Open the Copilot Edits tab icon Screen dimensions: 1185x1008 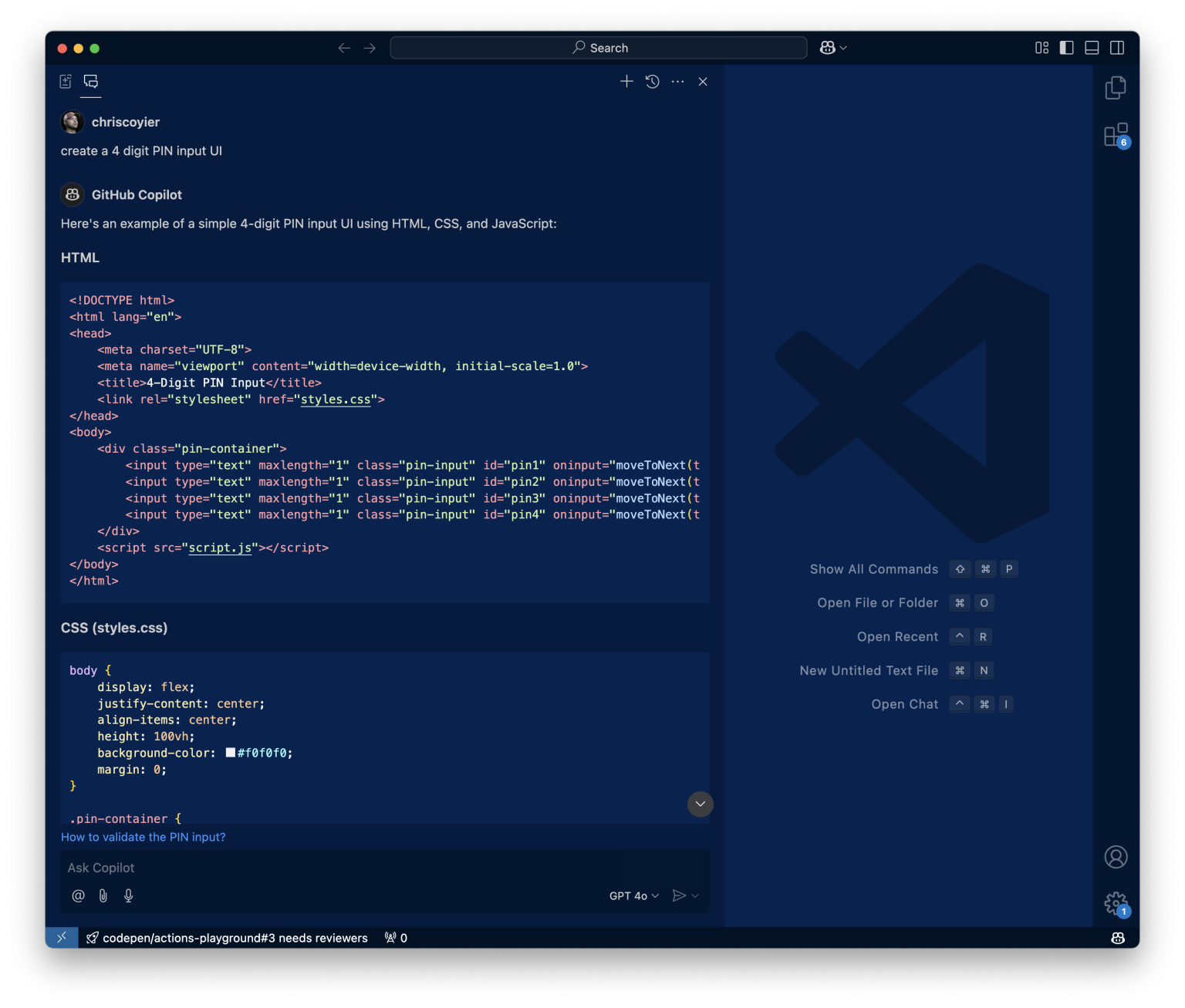(x=66, y=81)
